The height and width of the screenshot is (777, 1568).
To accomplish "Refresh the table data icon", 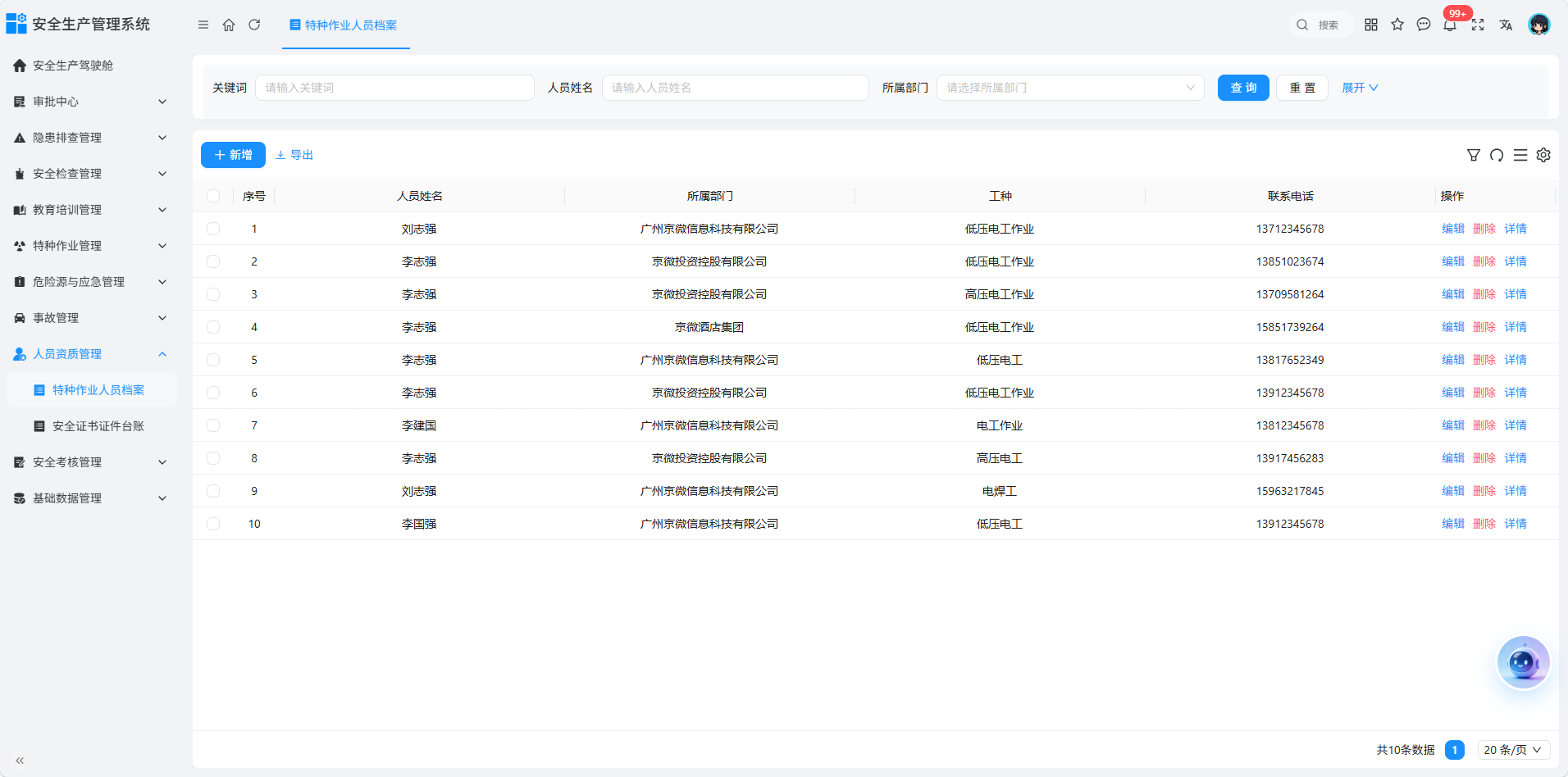I will 1497,155.
